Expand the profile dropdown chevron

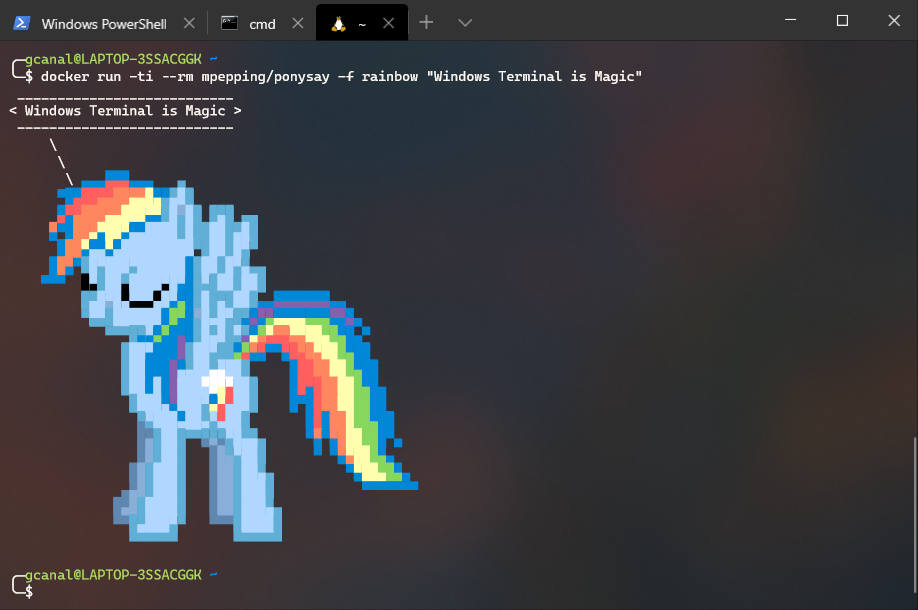[x=464, y=22]
